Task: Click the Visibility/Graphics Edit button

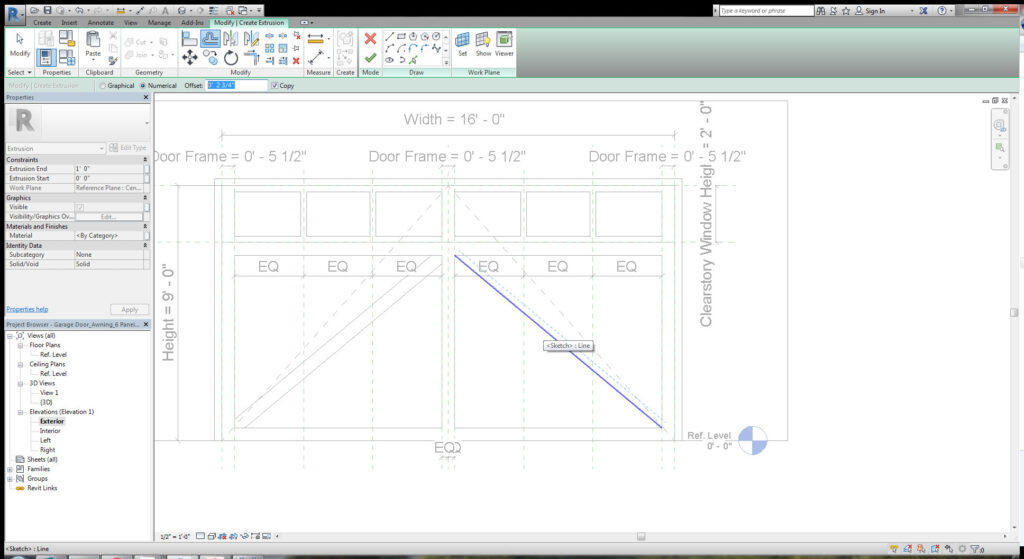Action: 108,216
